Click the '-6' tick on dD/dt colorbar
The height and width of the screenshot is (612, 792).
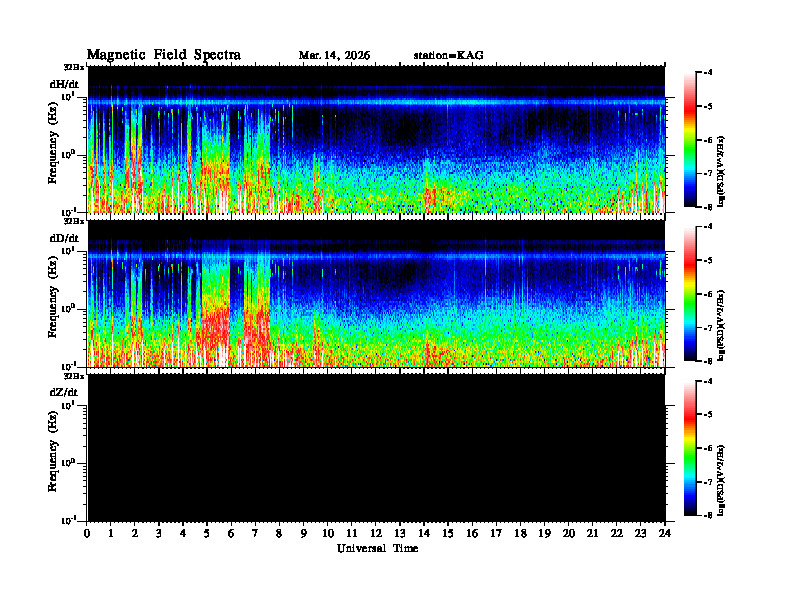708,294
